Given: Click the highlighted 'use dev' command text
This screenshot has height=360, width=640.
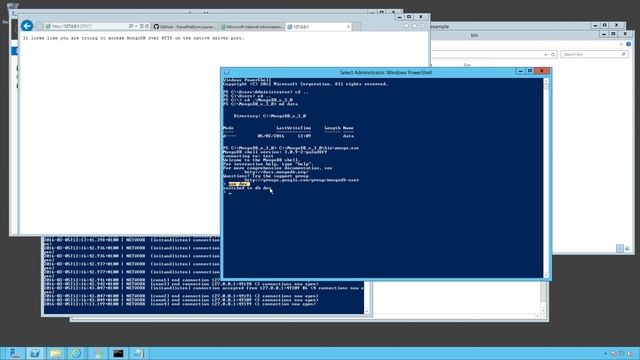Looking at the screenshot, I should [239, 184].
